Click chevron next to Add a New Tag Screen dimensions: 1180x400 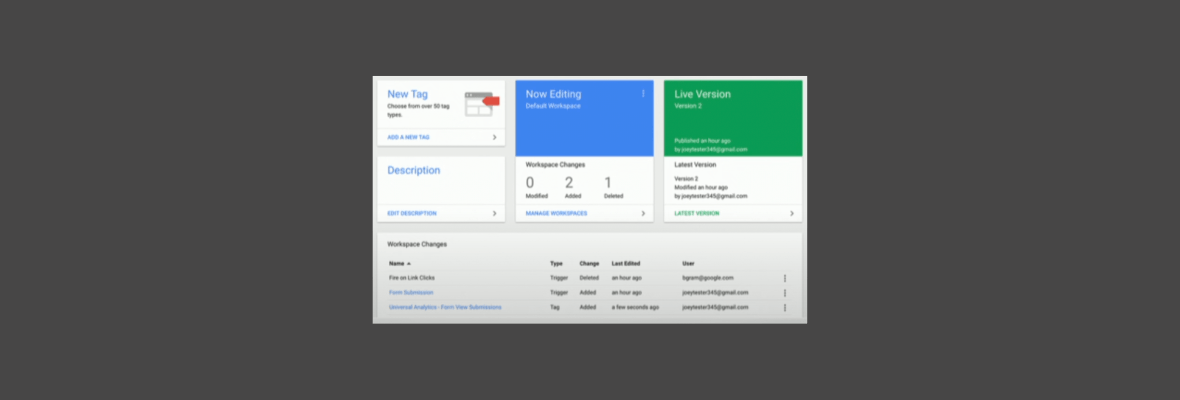(494, 137)
